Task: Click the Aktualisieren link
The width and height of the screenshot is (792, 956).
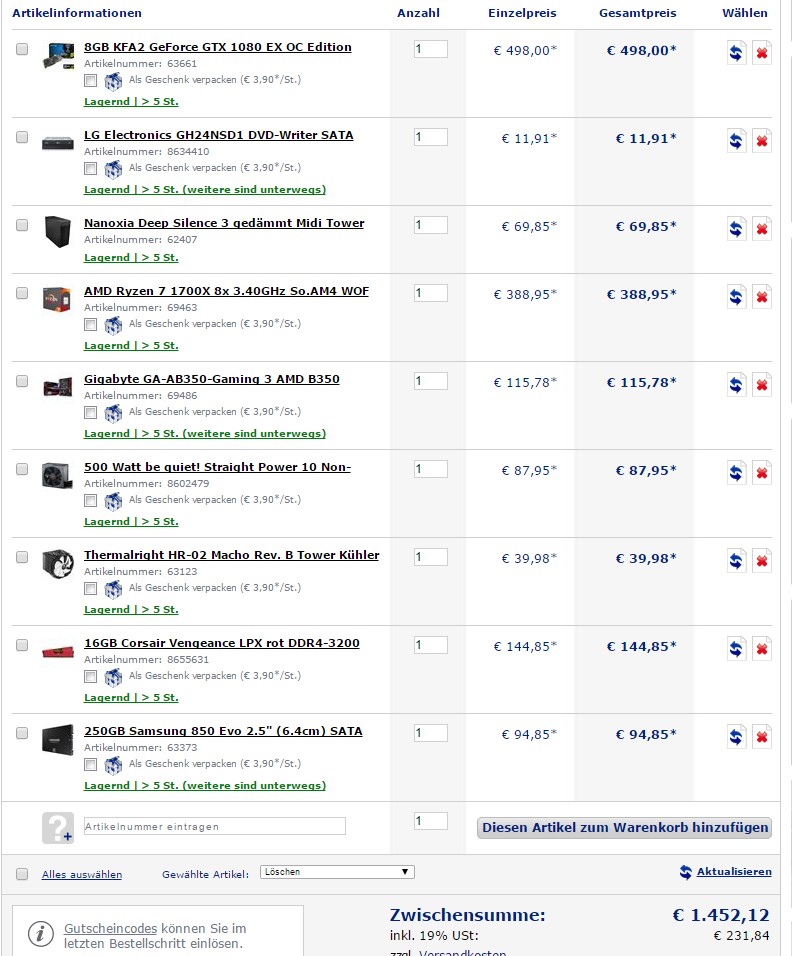Action: coord(733,872)
